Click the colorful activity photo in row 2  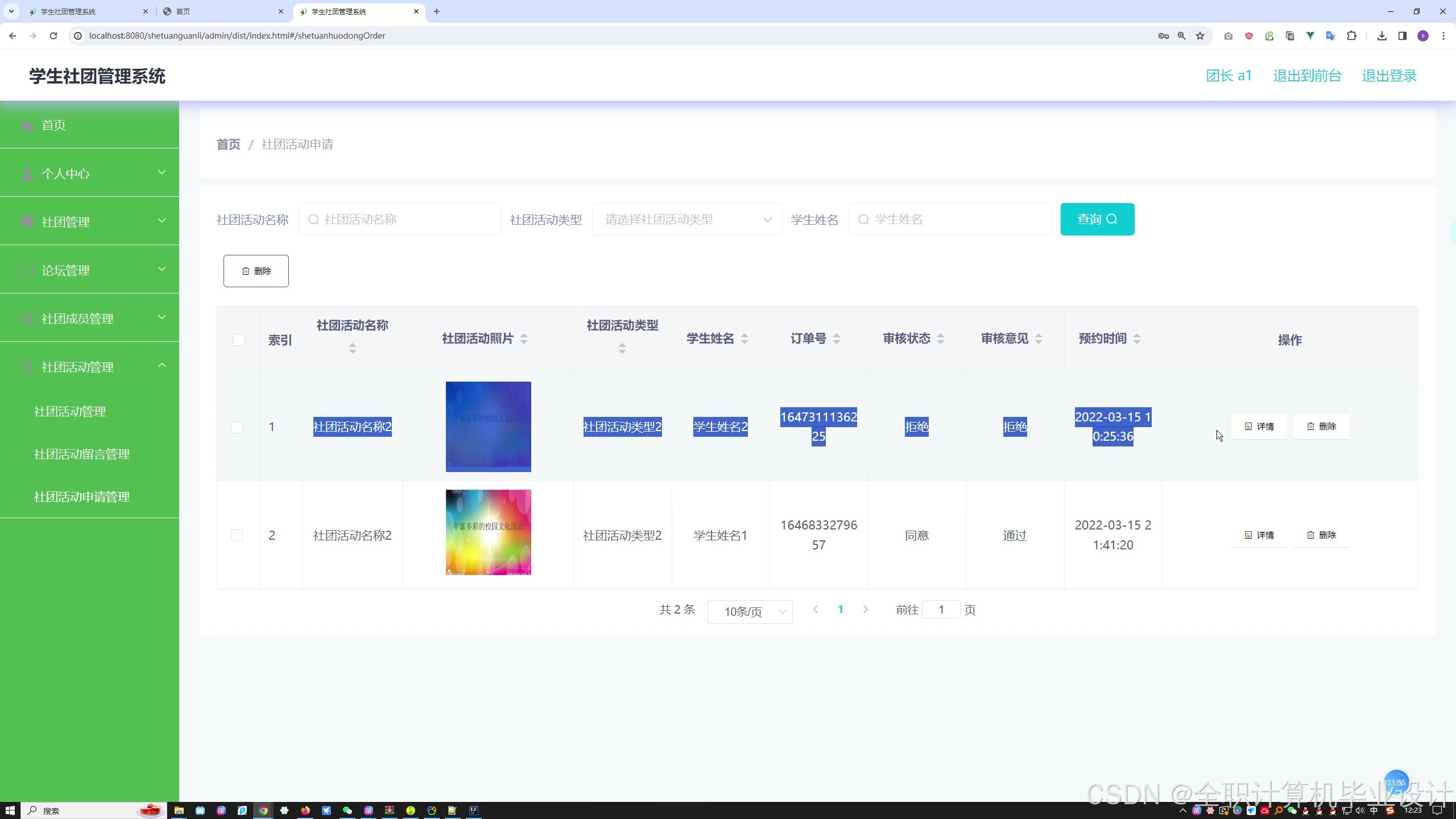point(488,532)
